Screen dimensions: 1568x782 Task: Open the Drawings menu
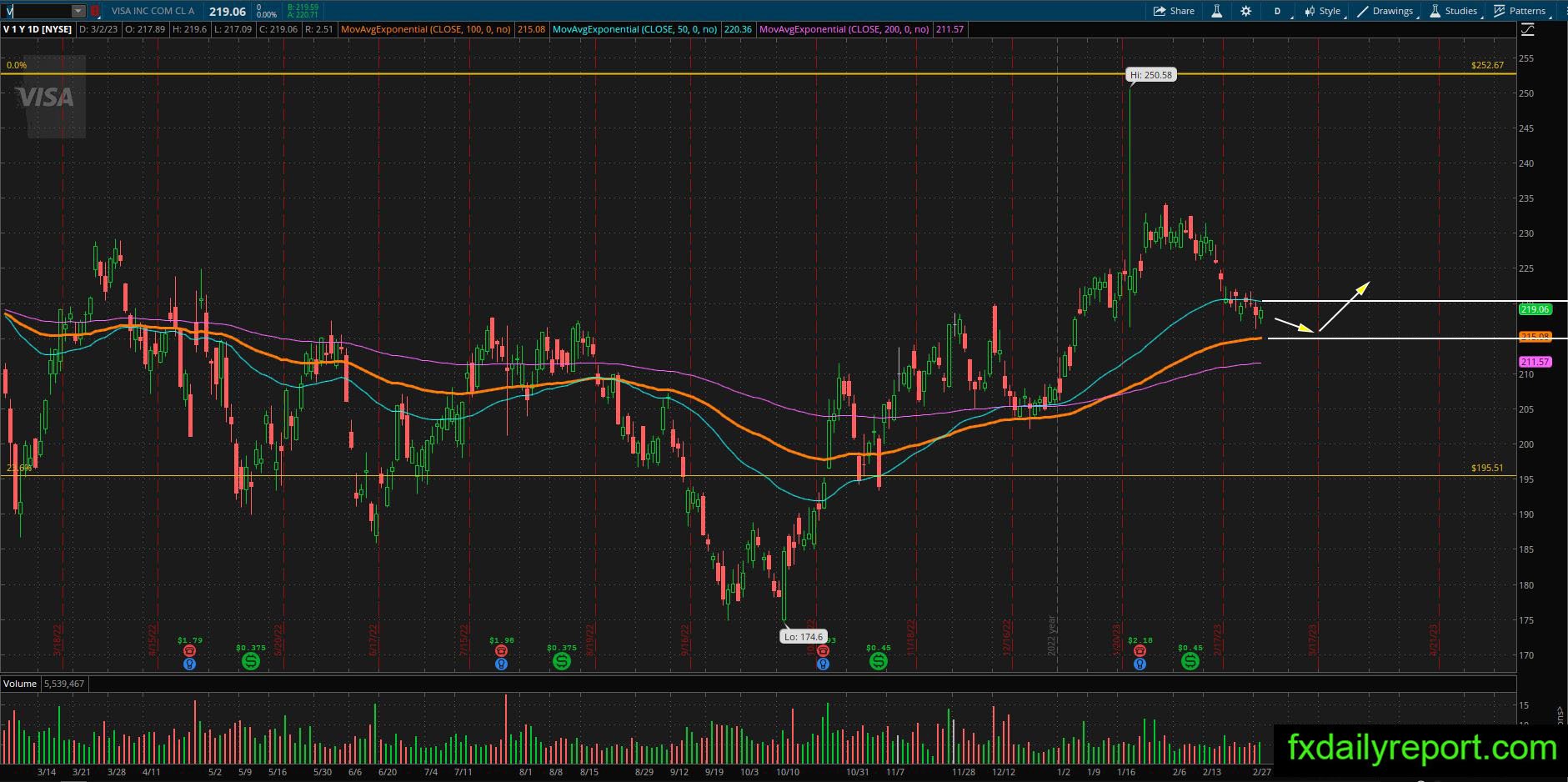point(1385,11)
